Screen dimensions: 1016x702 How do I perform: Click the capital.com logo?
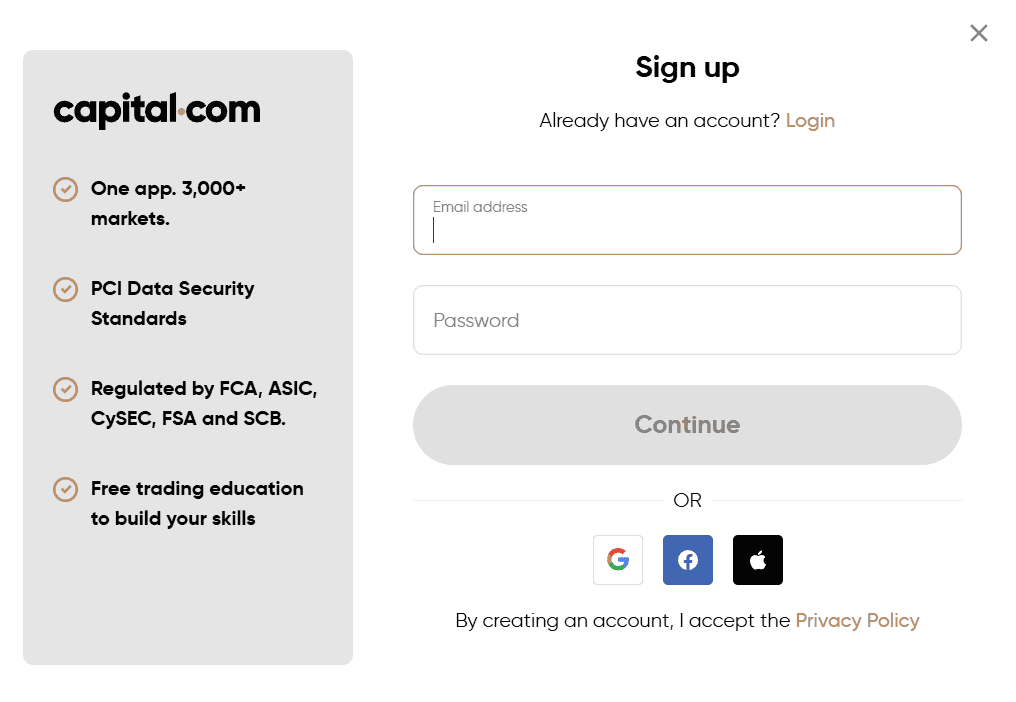(x=157, y=110)
